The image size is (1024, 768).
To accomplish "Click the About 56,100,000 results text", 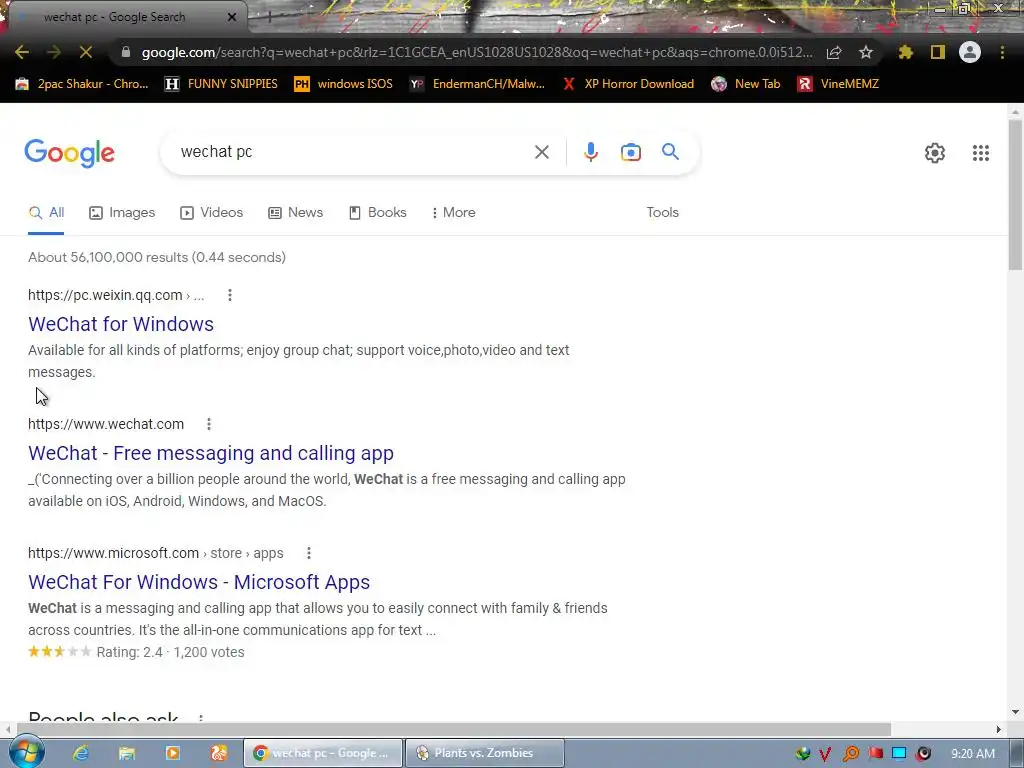I will (x=157, y=257).
